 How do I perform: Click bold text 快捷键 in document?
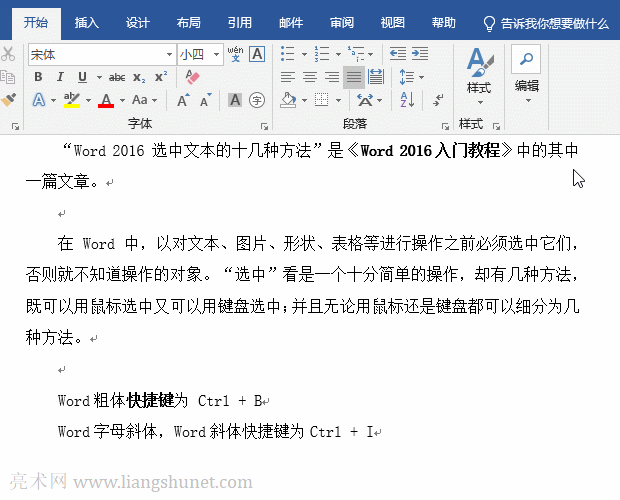pos(150,400)
